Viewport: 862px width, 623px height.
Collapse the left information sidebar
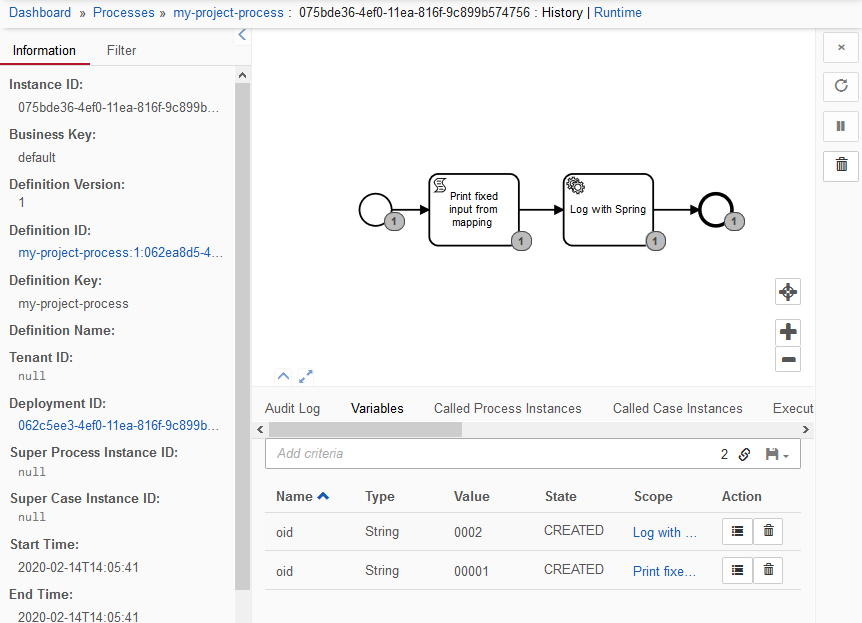242,36
